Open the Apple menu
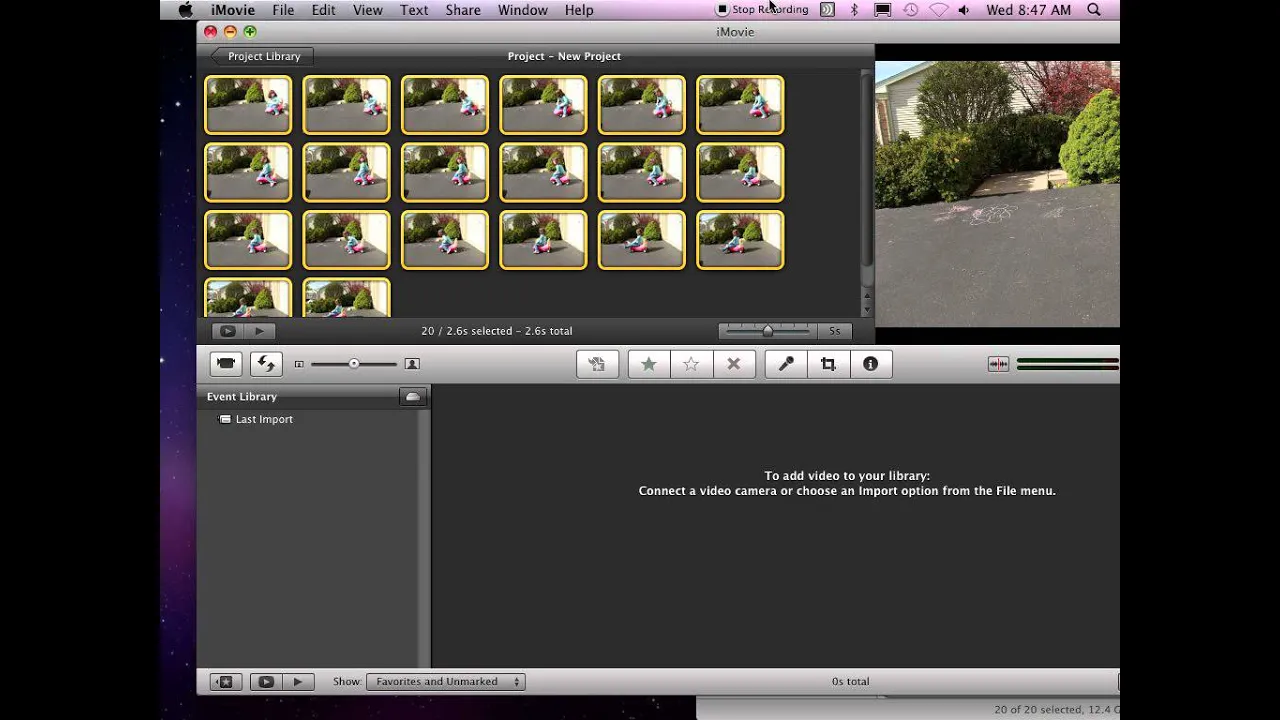 185,10
